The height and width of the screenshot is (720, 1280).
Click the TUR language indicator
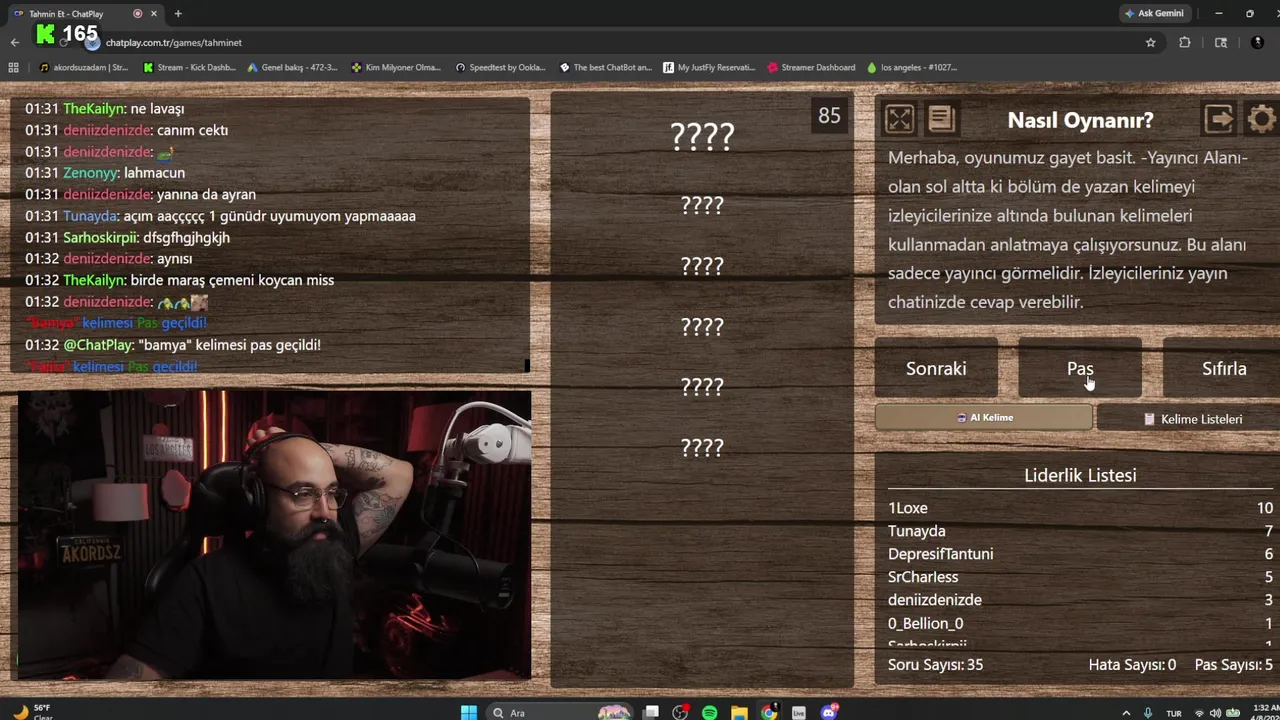(x=1175, y=712)
